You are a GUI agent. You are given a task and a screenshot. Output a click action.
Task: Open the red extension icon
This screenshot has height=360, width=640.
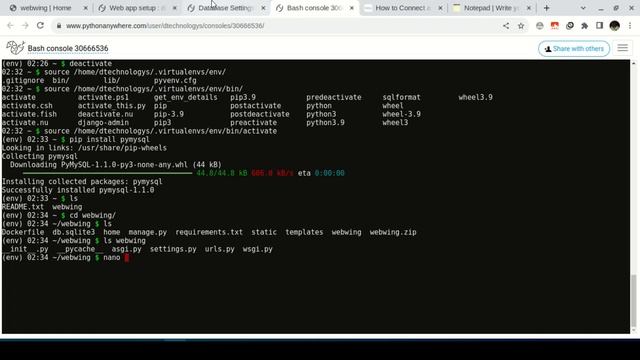click(x=554, y=26)
